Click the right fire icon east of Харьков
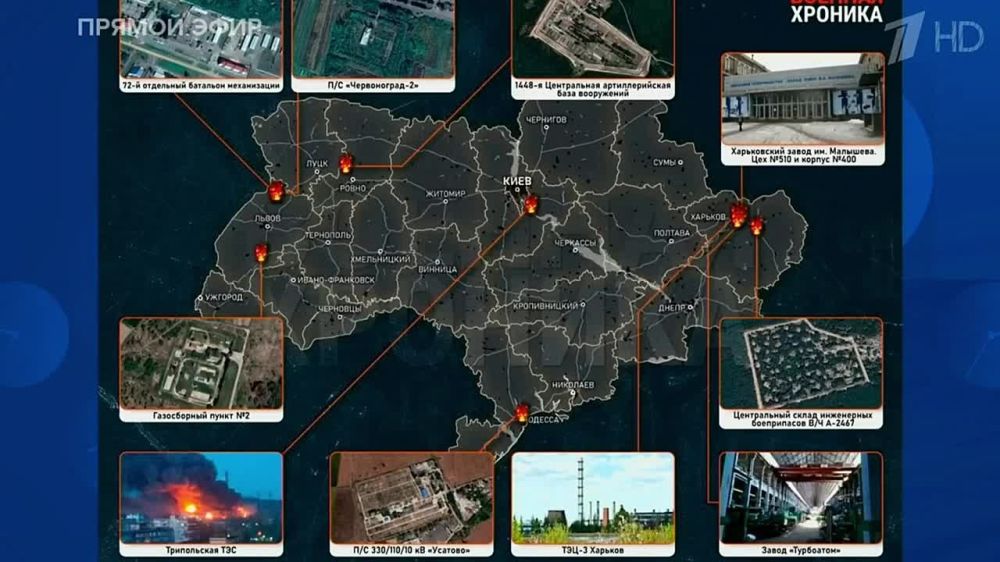Screen dimensions: 1000x562 coord(757,226)
